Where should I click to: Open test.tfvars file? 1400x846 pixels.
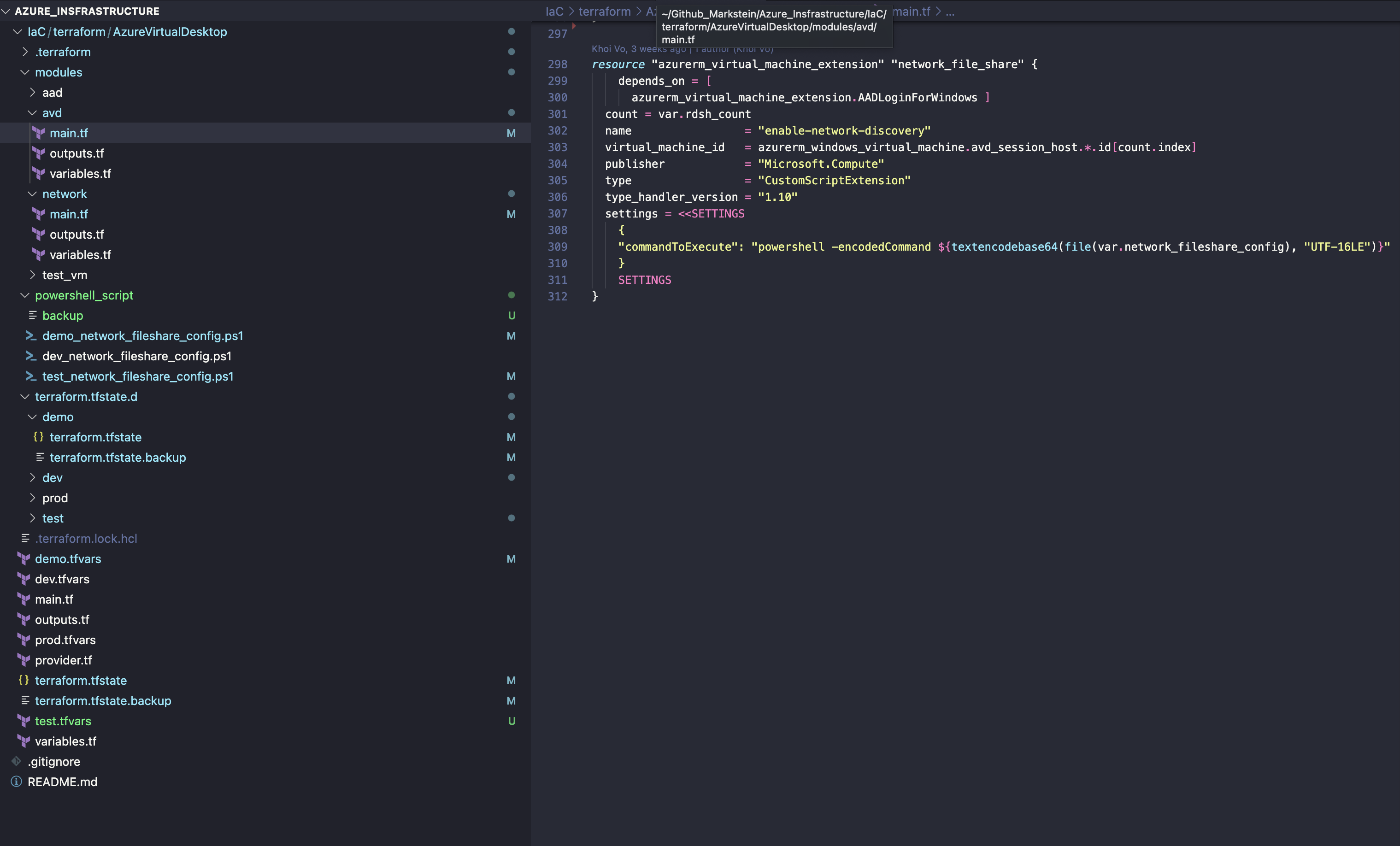tap(63, 721)
